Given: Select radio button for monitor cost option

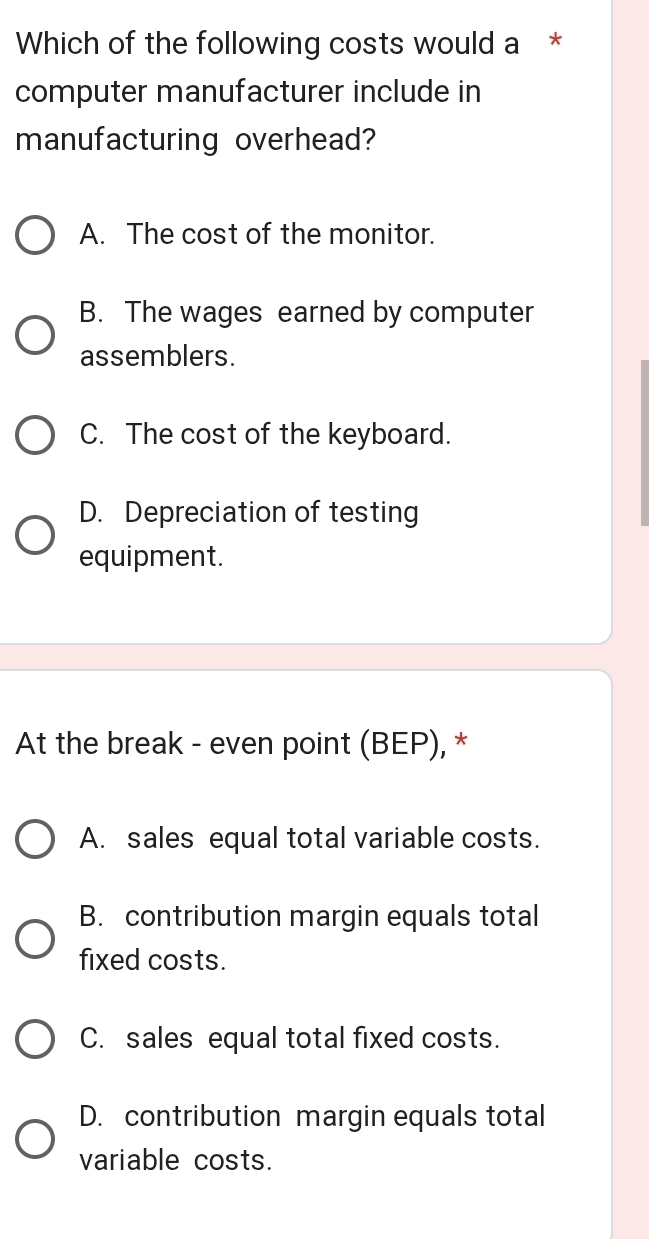Looking at the screenshot, I should tap(36, 236).
